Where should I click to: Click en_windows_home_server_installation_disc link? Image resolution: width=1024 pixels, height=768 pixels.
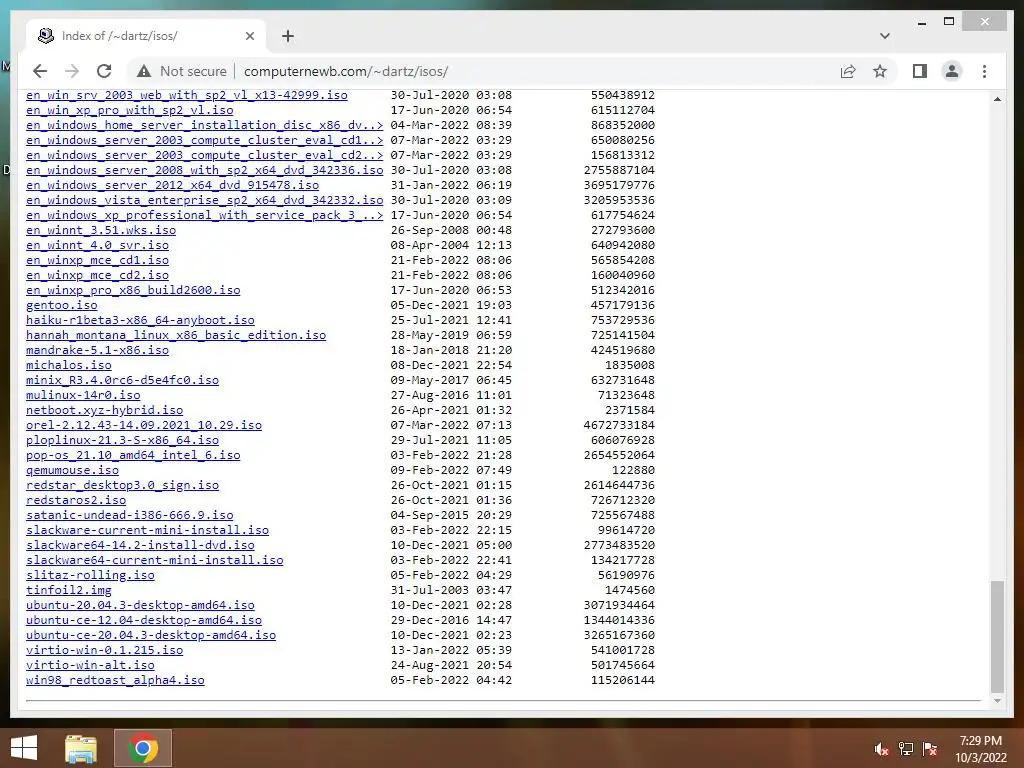pos(204,125)
